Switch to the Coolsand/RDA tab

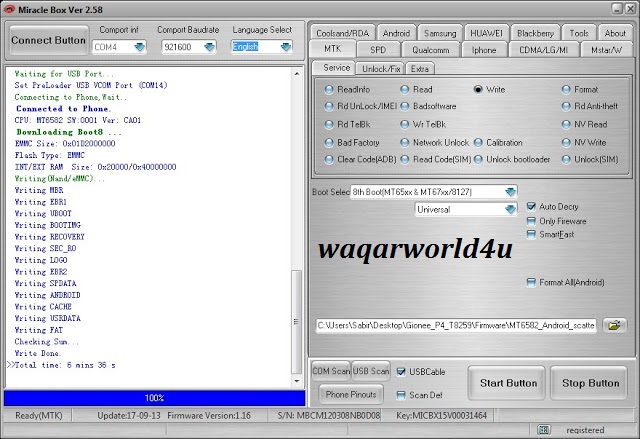pos(342,33)
